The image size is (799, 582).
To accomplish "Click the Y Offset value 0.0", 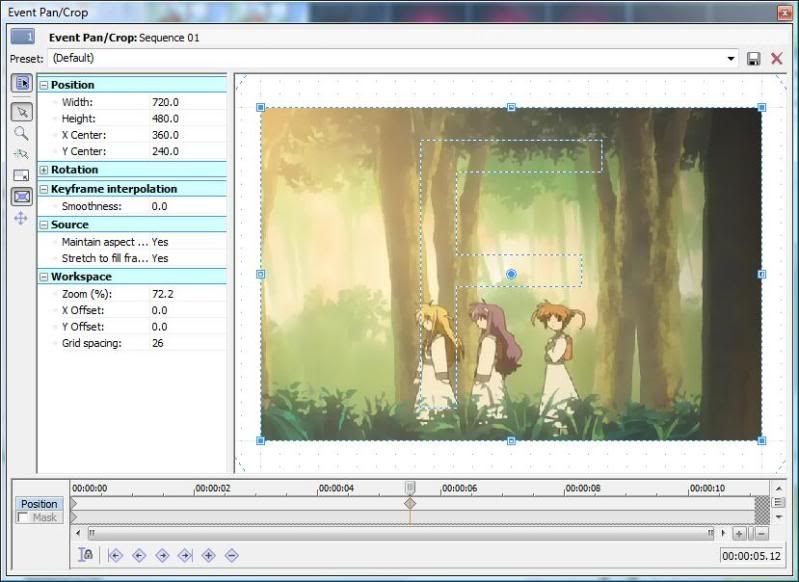I will [x=159, y=327].
